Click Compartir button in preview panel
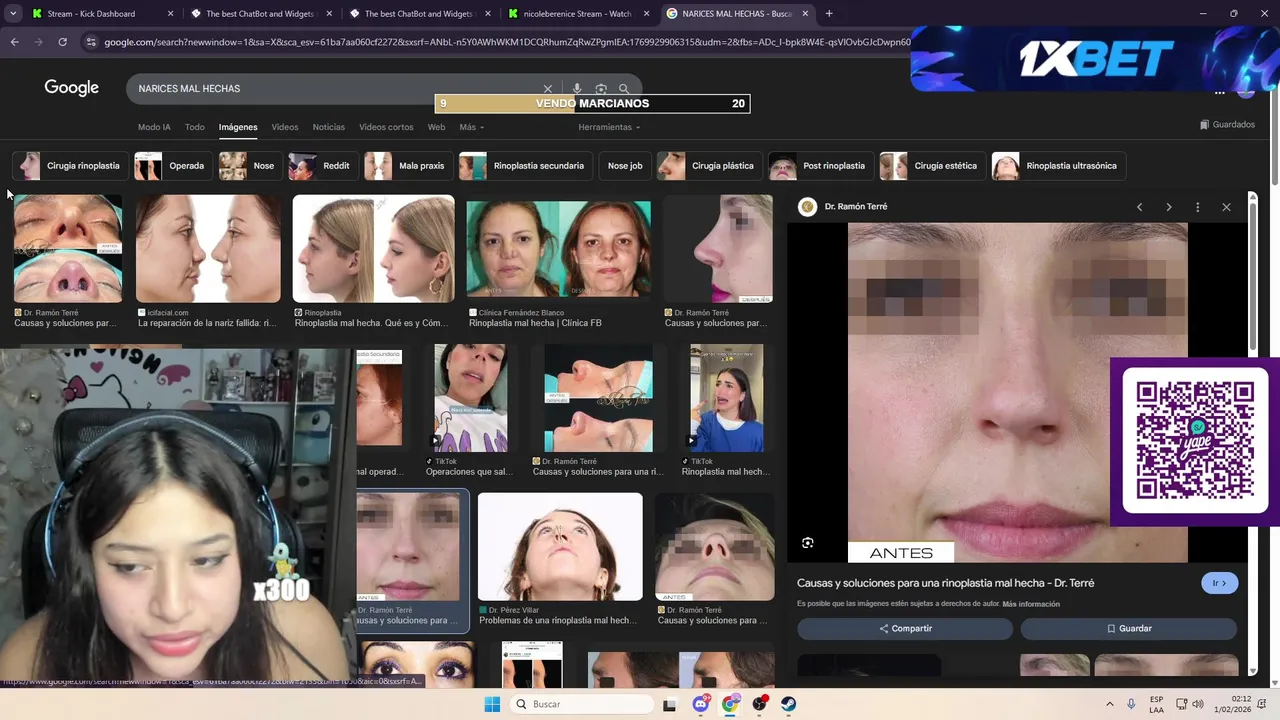Screen dimensions: 1280x720 (905, 629)
